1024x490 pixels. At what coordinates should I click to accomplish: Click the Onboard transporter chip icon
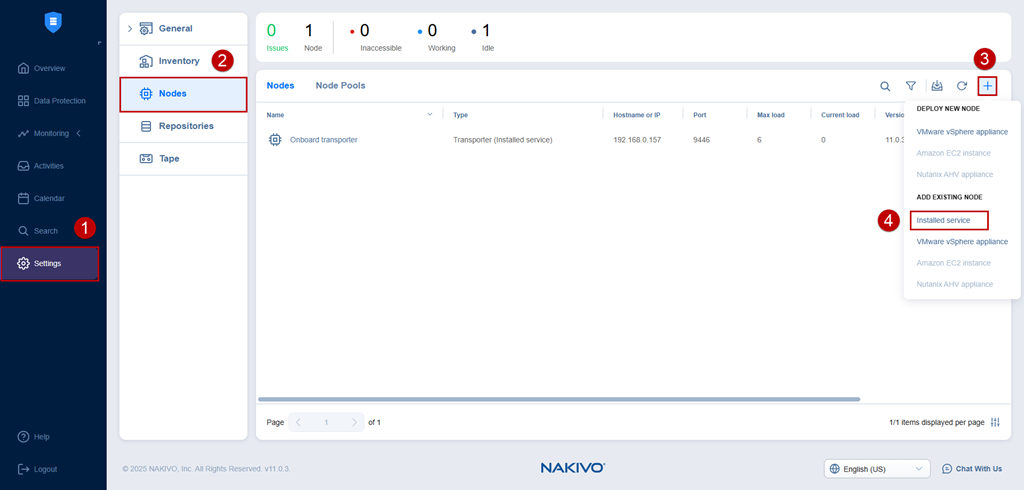click(x=276, y=140)
